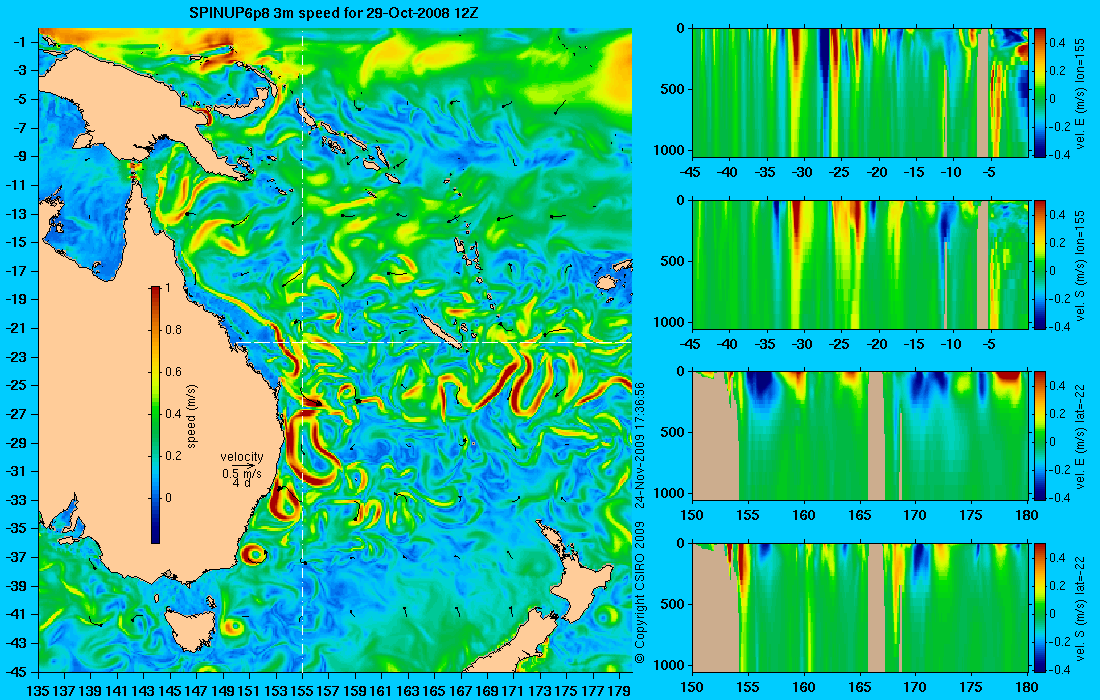The image size is (1100, 700).
Task: Click the speed colorbar on the map
Action: click(x=155, y=415)
